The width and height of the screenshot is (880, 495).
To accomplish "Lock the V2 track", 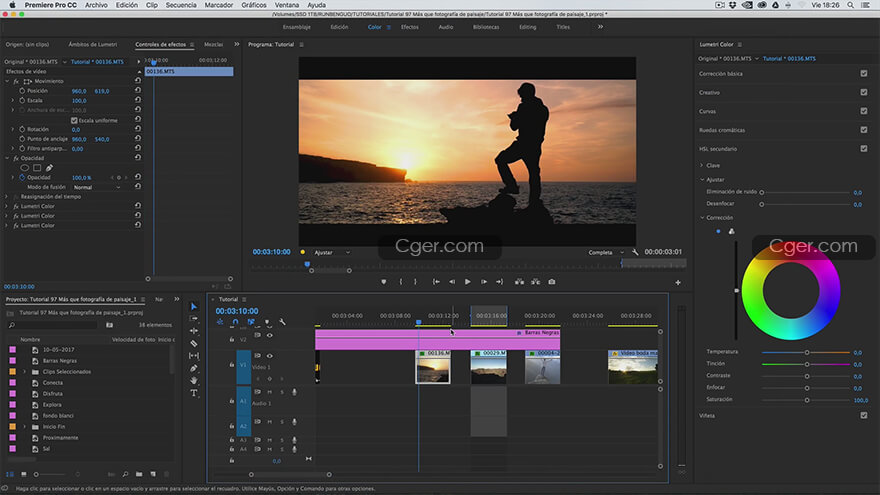I will pyautogui.click(x=232, y=339).
